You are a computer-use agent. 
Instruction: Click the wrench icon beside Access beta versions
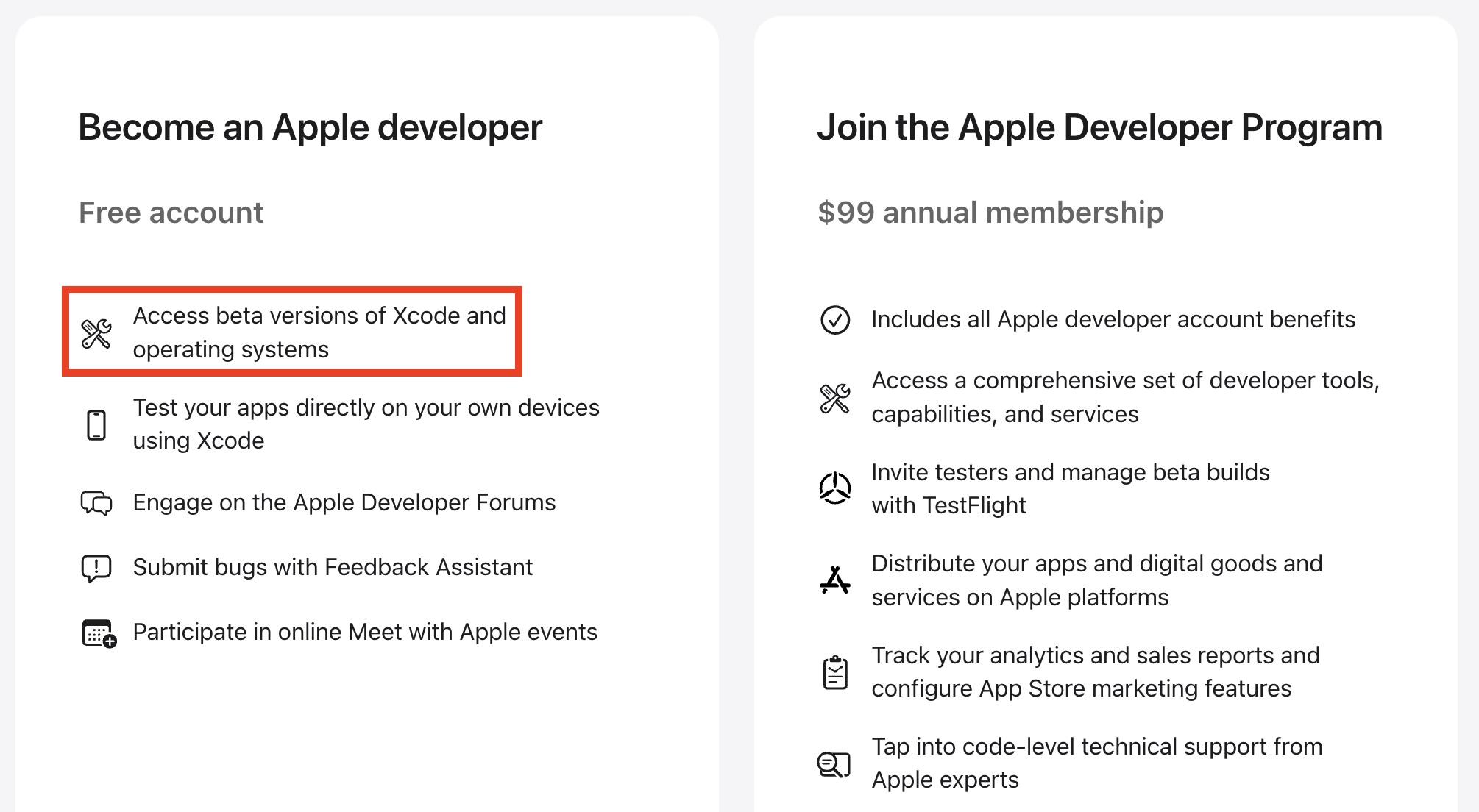(x=96, y=333)
